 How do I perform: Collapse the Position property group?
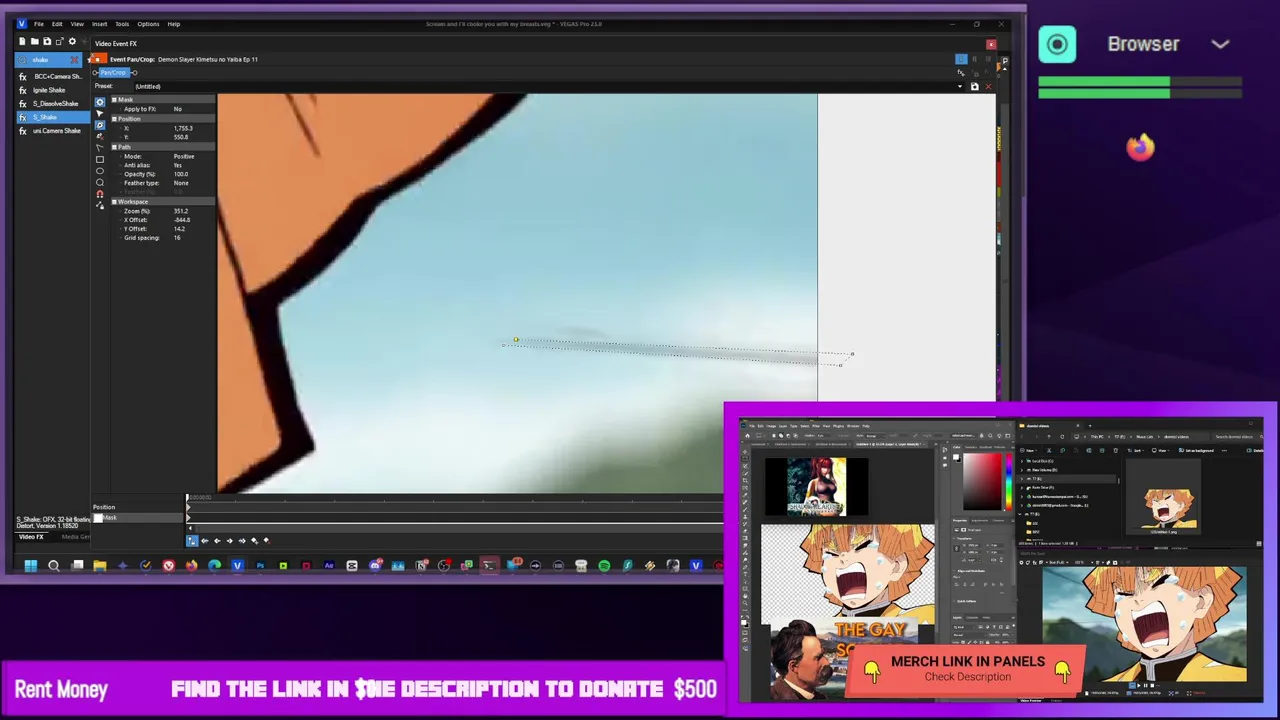(x=114, y=119)
